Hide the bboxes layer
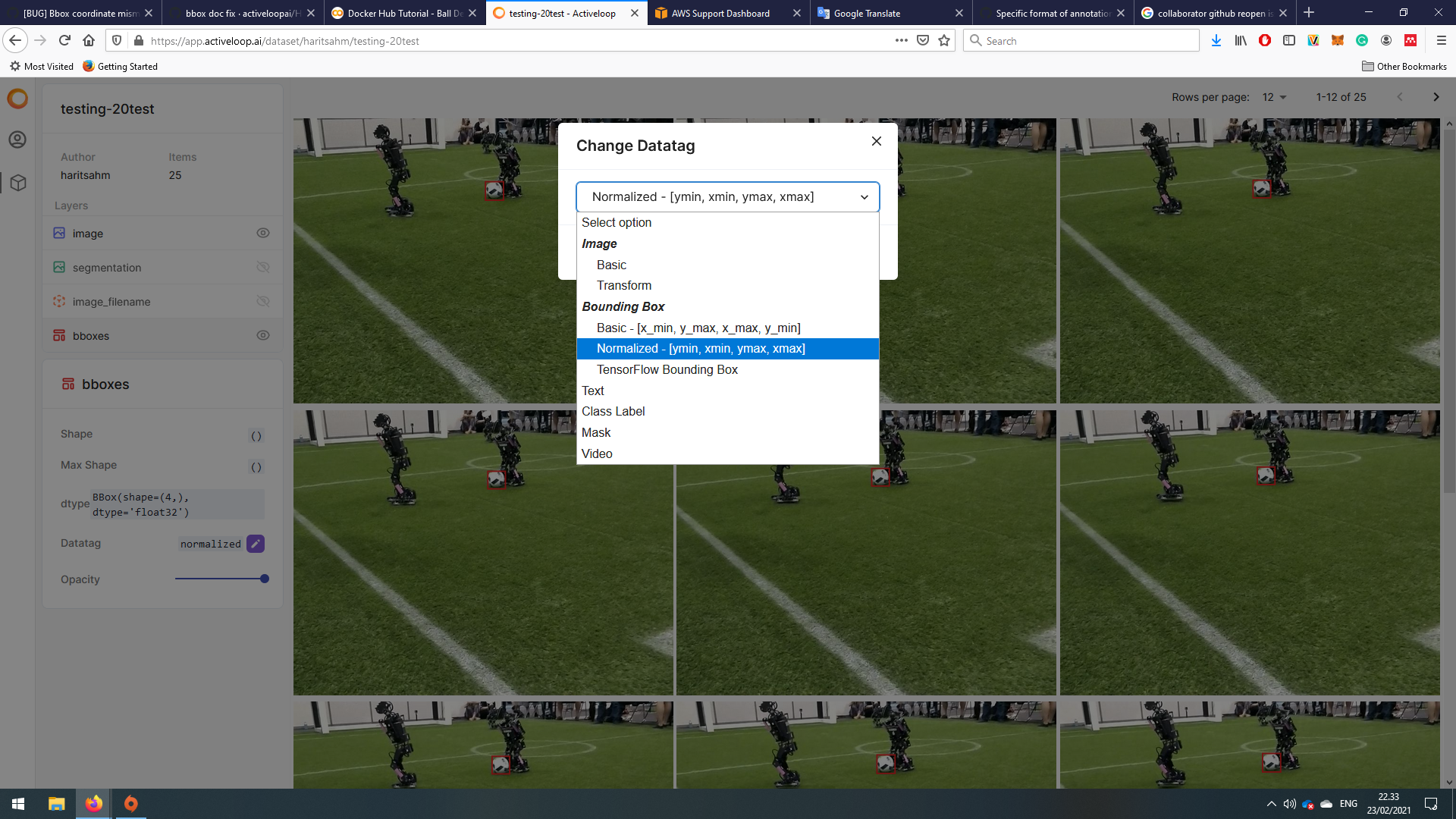1456x819 pixels. click(263, 335)
